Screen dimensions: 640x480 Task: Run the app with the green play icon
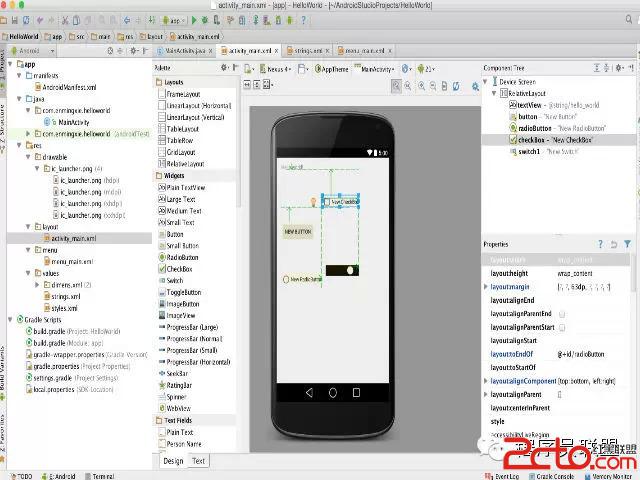coord(194,20)
